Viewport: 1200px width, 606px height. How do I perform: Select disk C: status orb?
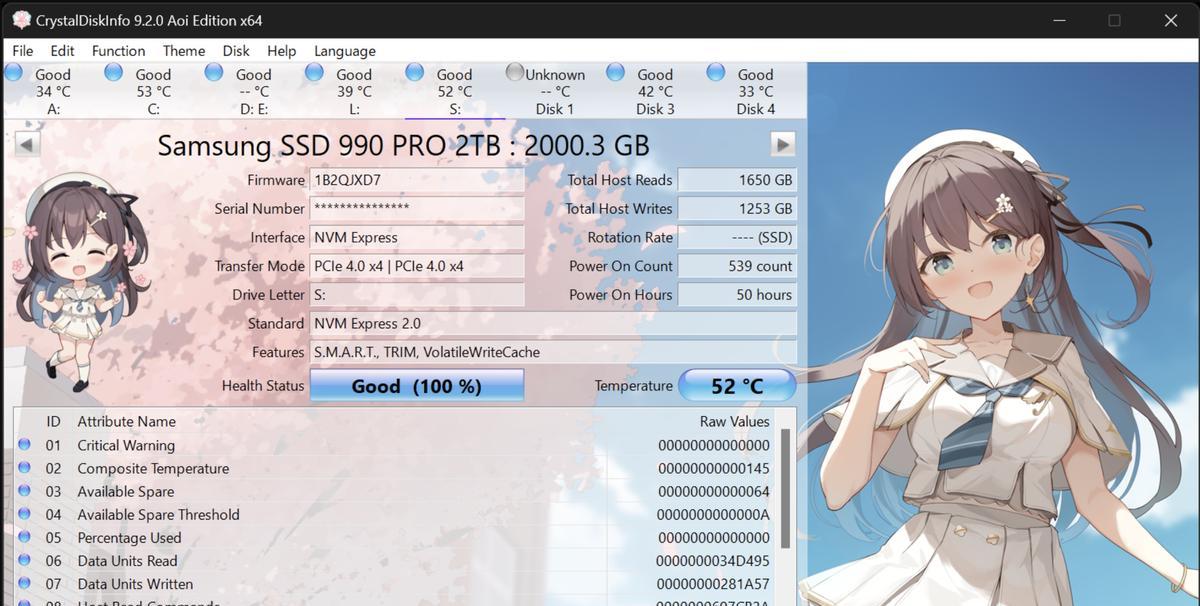pos(113,72)
